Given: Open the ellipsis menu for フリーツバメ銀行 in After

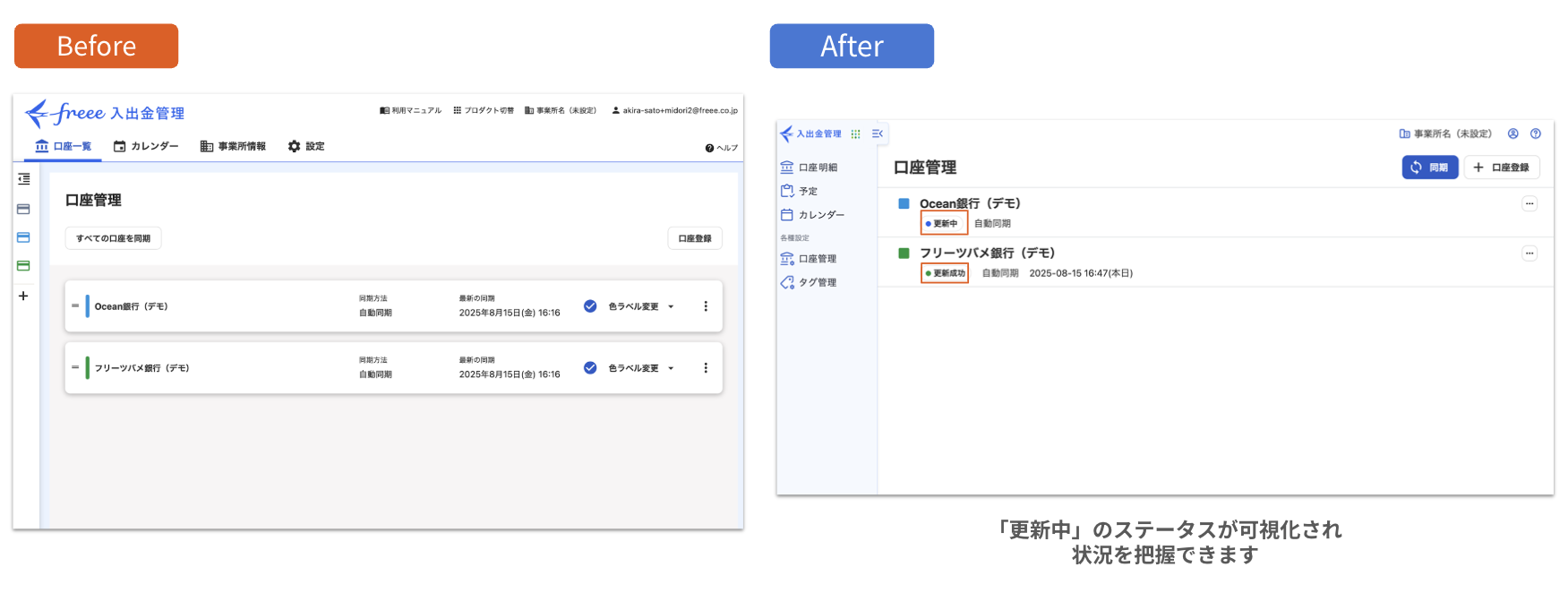Looking at the screenshot, I should tap(1529, 254).
